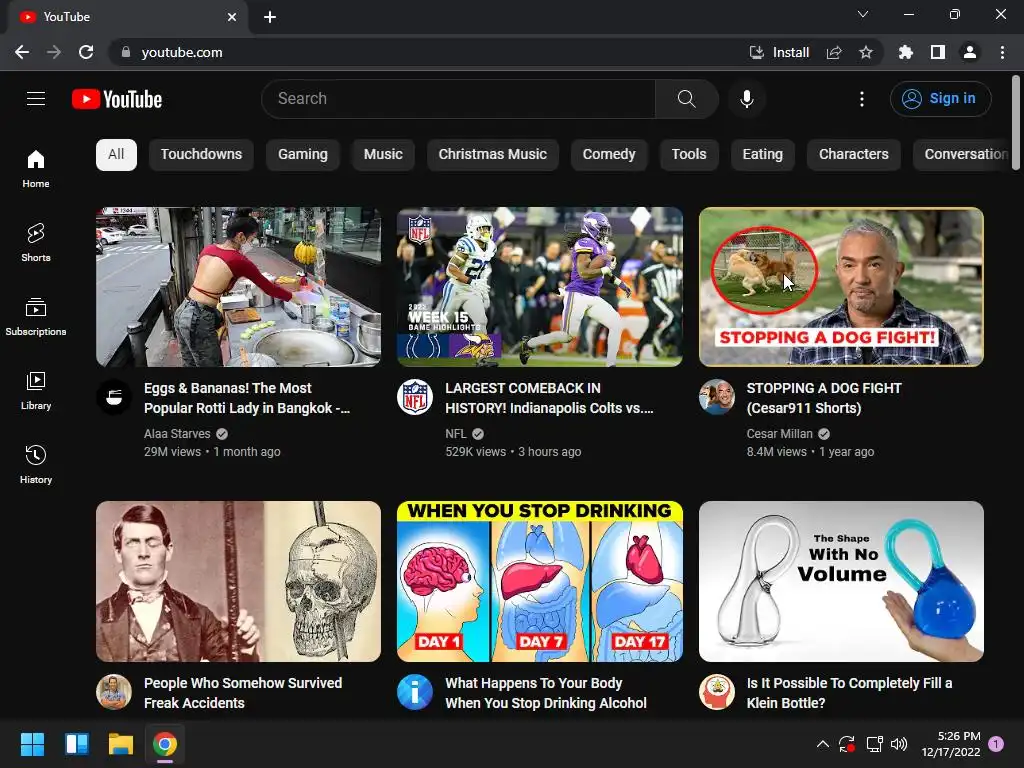Open Cesar Millan channel avatar
1024x768 pixels.
(x=716, y=396)
